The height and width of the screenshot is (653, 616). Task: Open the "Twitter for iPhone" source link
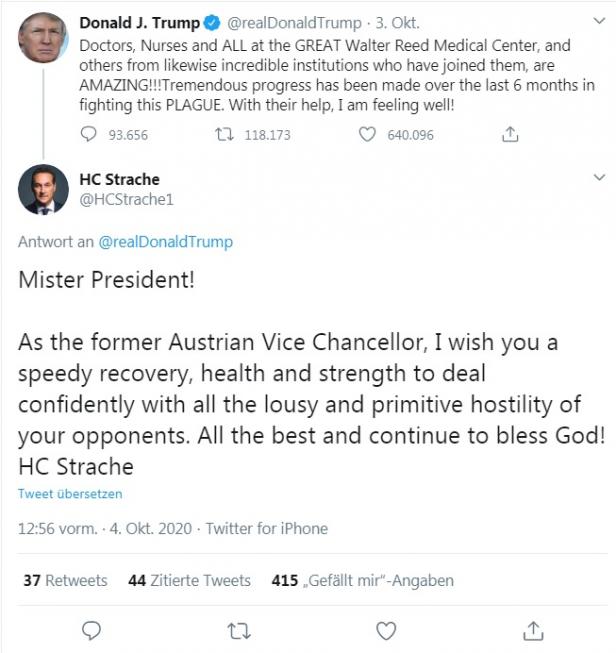pos(267,528)
